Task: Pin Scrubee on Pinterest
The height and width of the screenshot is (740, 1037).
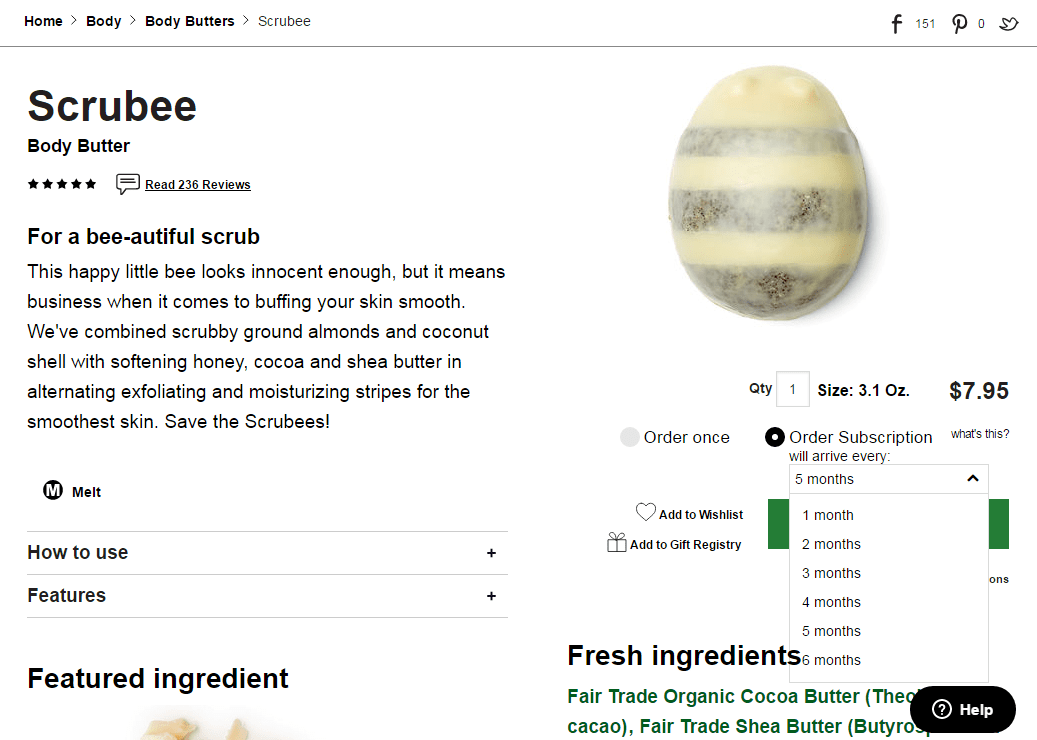Action: click(x=959, y=23)
